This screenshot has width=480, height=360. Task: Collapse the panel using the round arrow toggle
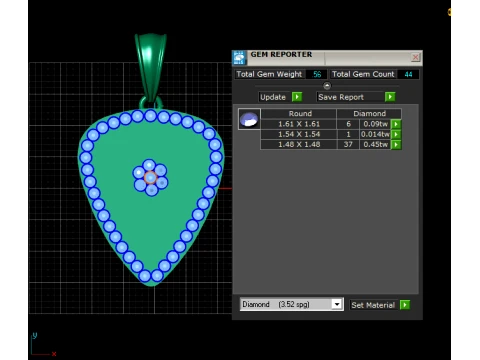327,86
